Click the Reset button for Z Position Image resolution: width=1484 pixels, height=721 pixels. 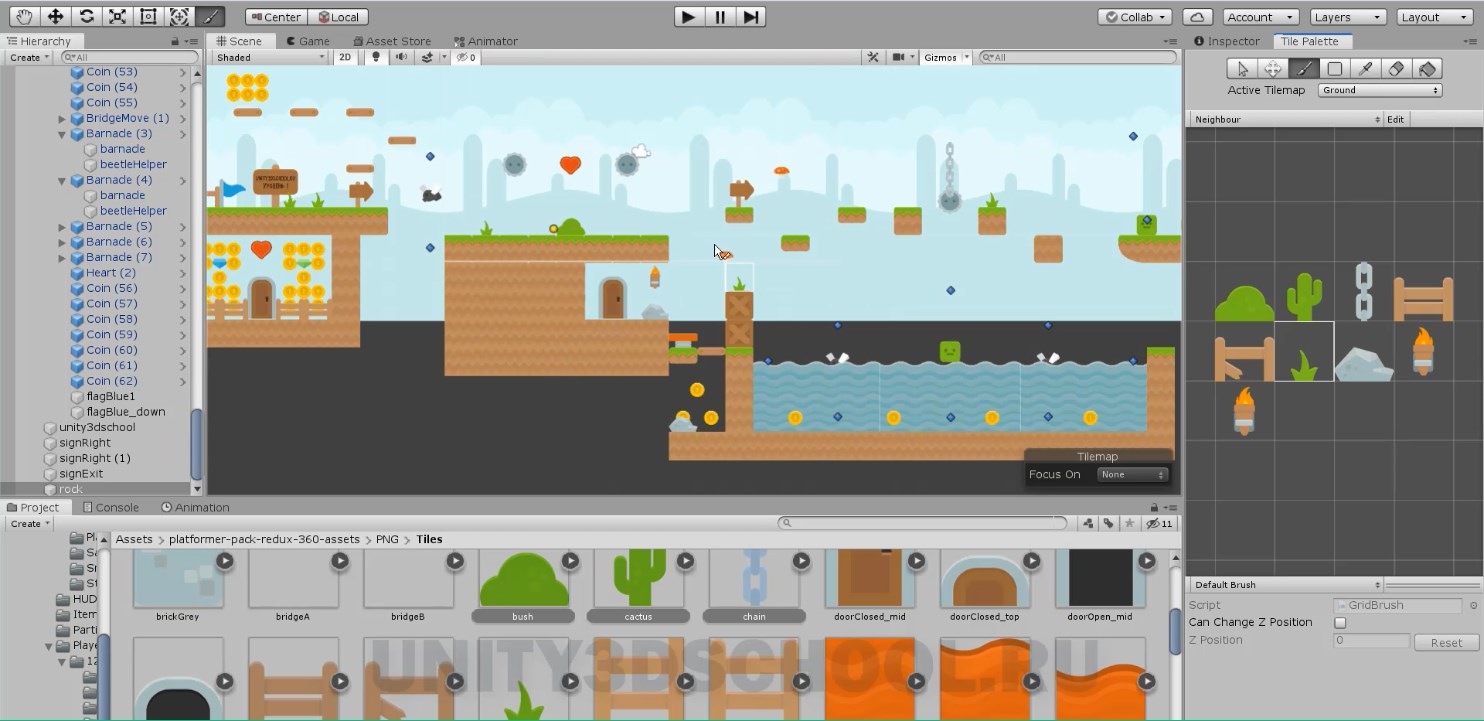[1445, 643]
